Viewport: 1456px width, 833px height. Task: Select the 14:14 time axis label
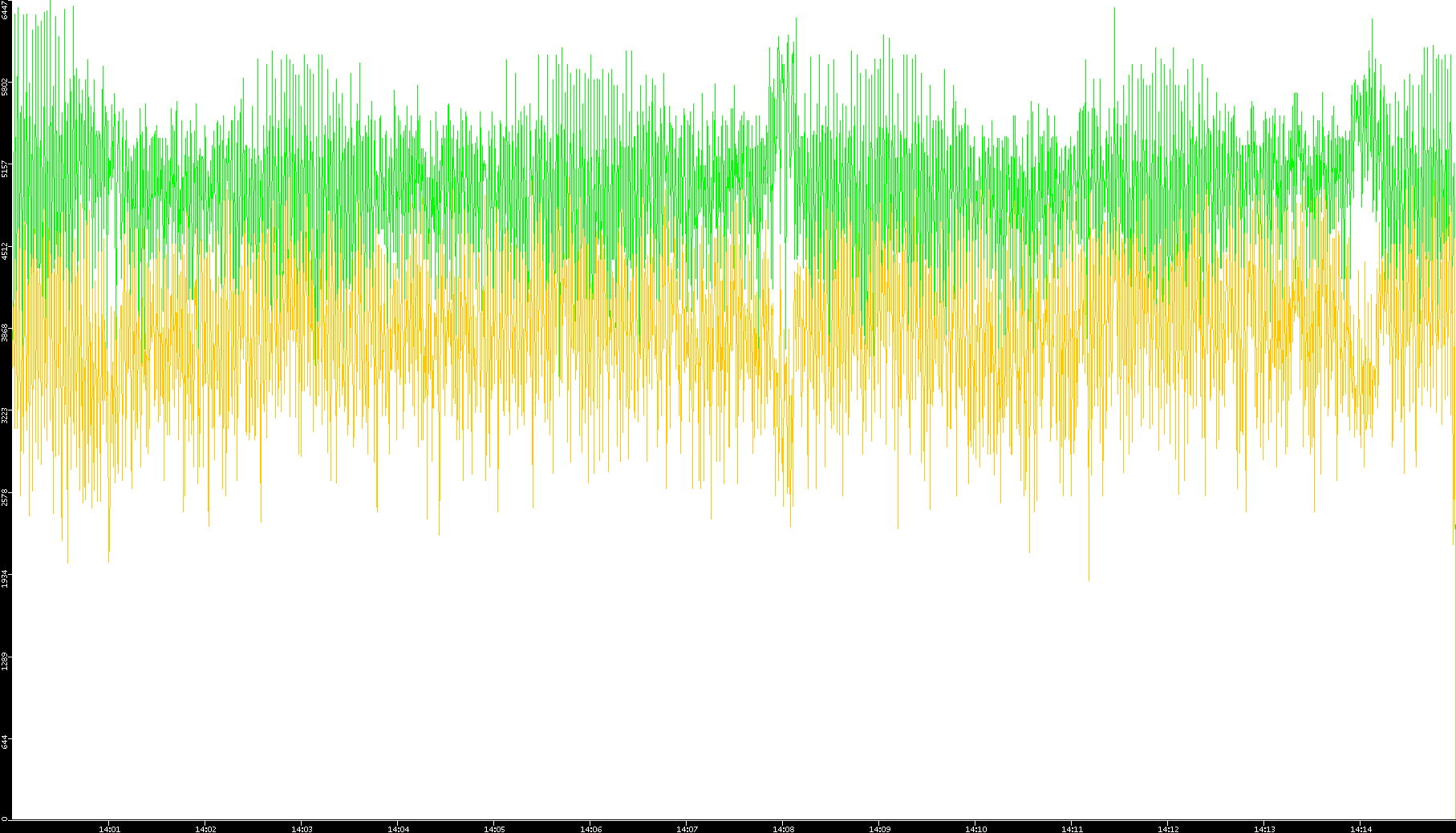tap(1361, 828)
